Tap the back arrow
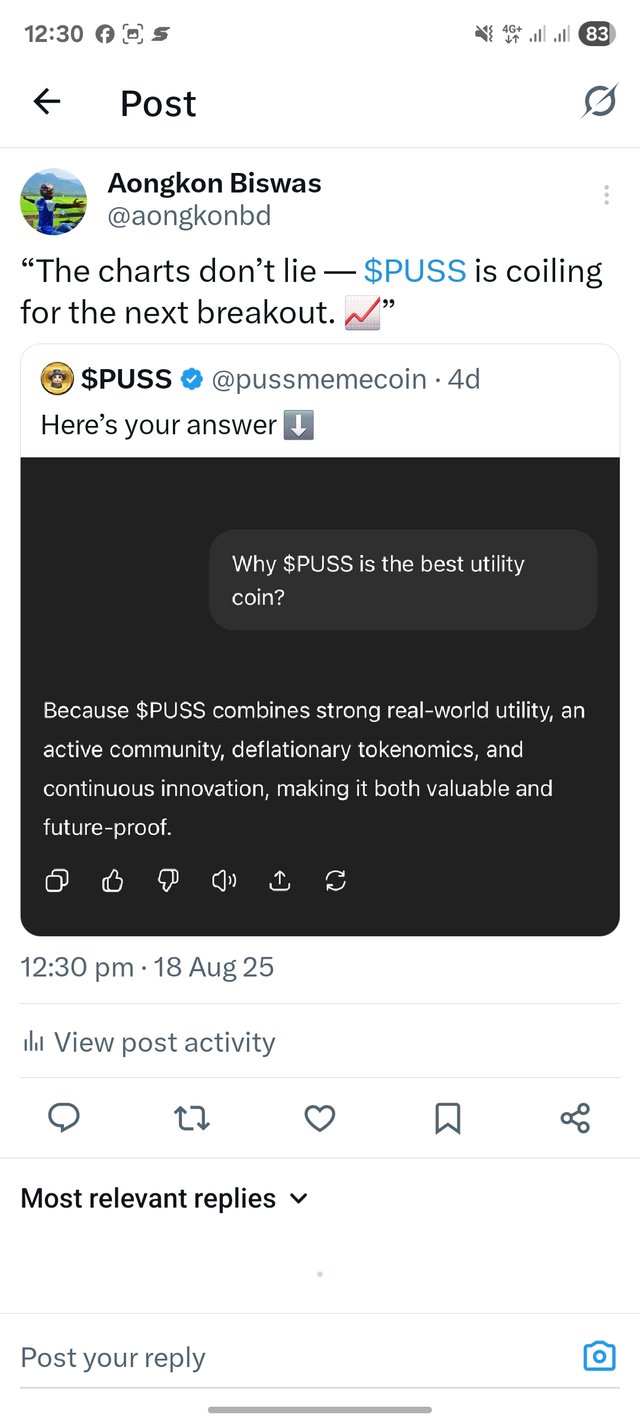Screen dimensions: 640x1422 [x=47, y=101]
